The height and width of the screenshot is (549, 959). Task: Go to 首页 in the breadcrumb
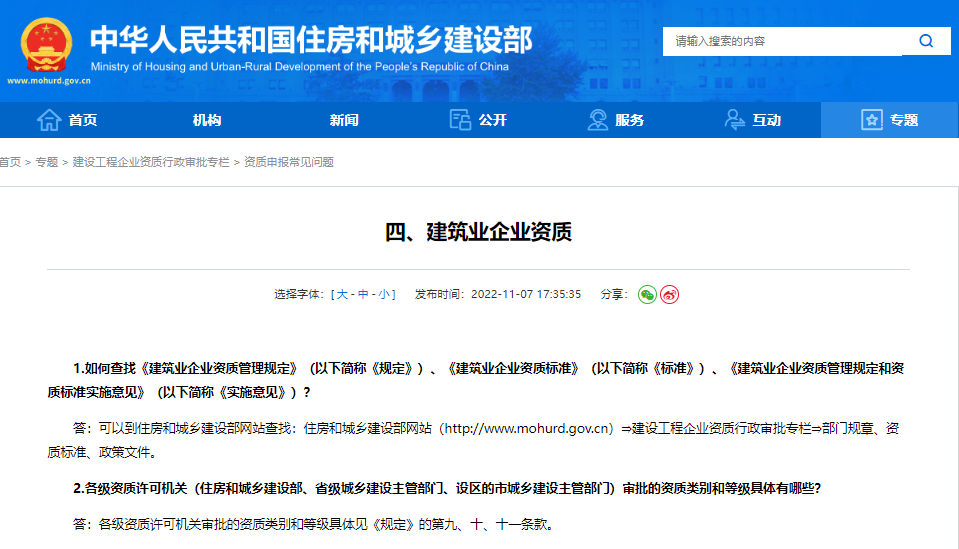click(x=10, y=162)
